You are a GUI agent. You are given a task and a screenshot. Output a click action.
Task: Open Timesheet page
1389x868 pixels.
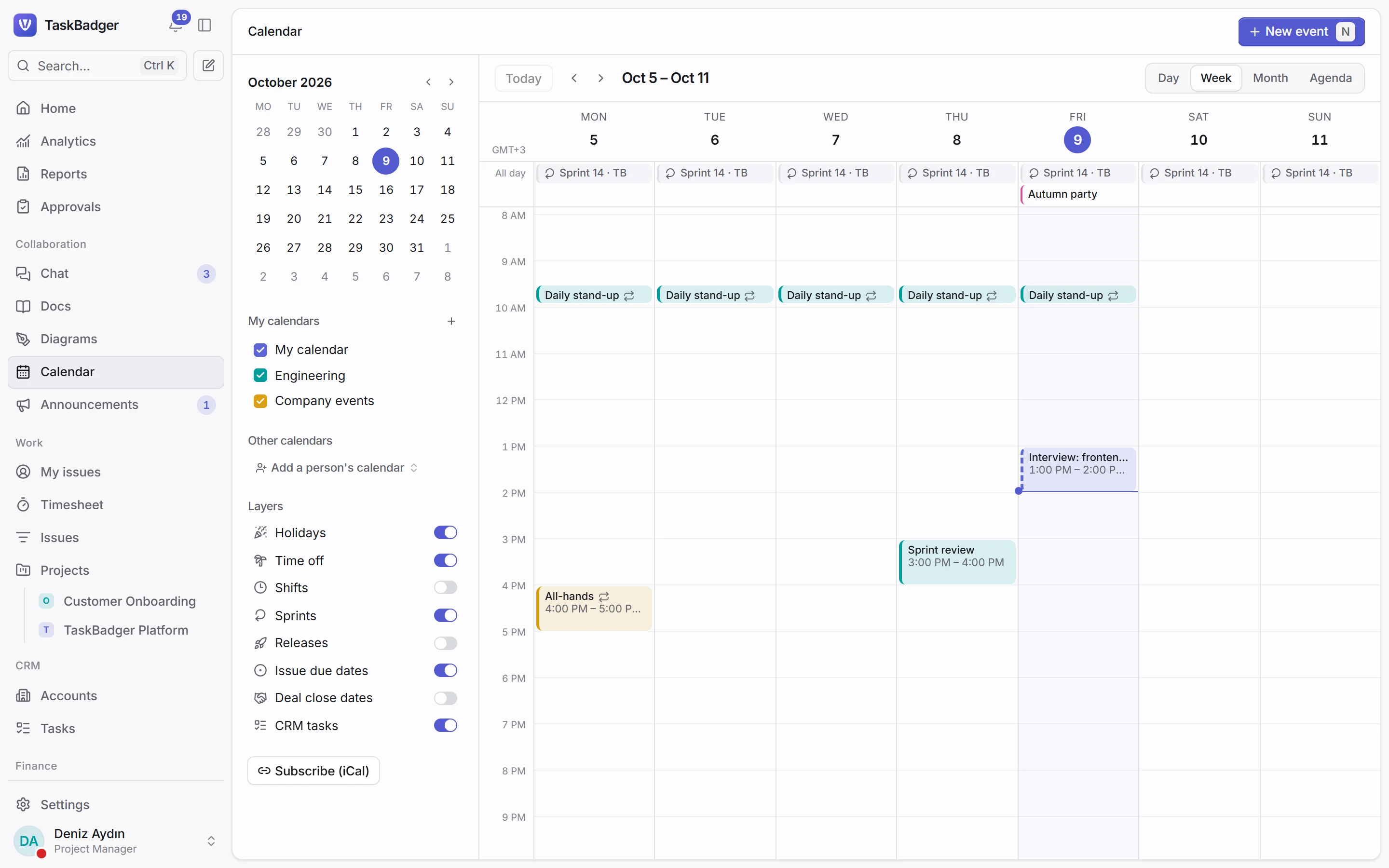coord(115,504)
